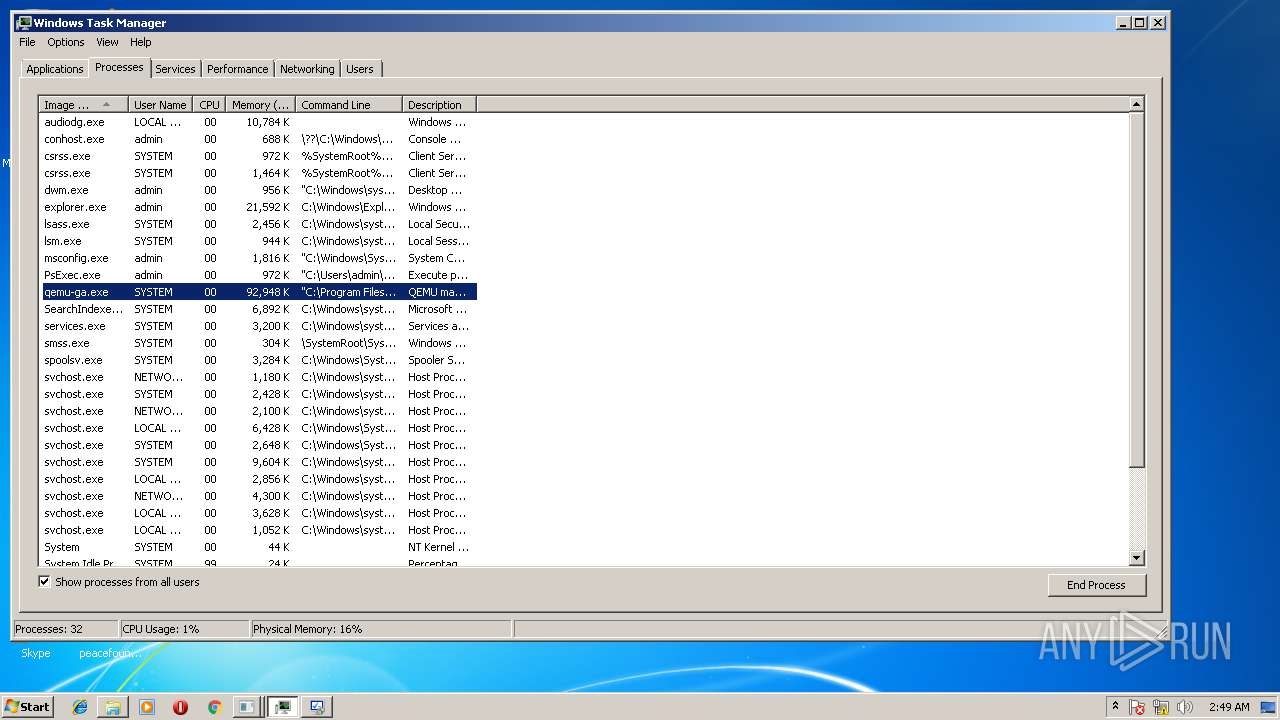
Task: Select the Task Manager taskbar button
Action: click(283, 707)
